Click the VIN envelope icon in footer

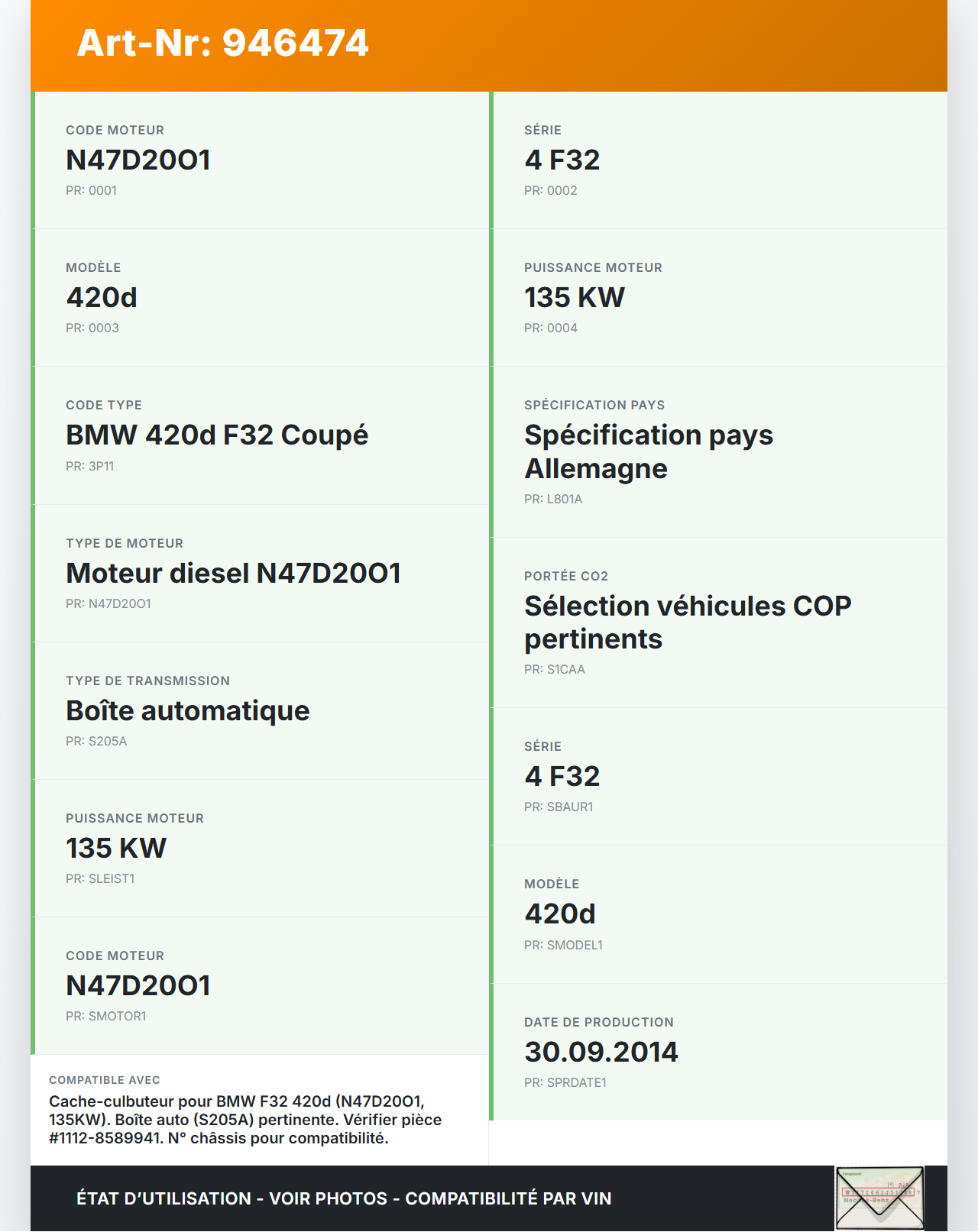[x=879, y=1198]
